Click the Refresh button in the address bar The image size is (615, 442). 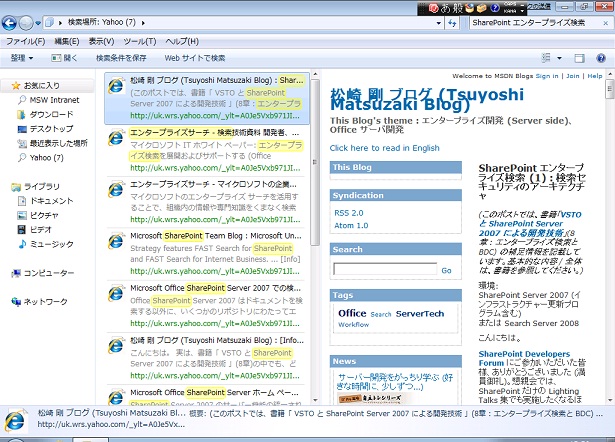coord(453,23)
